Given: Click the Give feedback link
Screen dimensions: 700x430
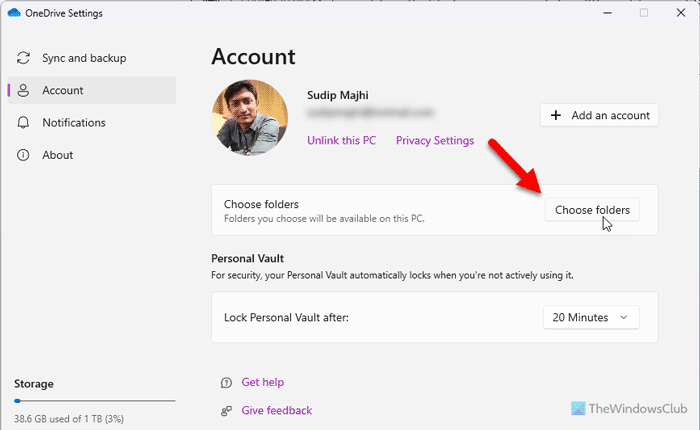Looking at the screenshot, I should click(x=277, y=410).
